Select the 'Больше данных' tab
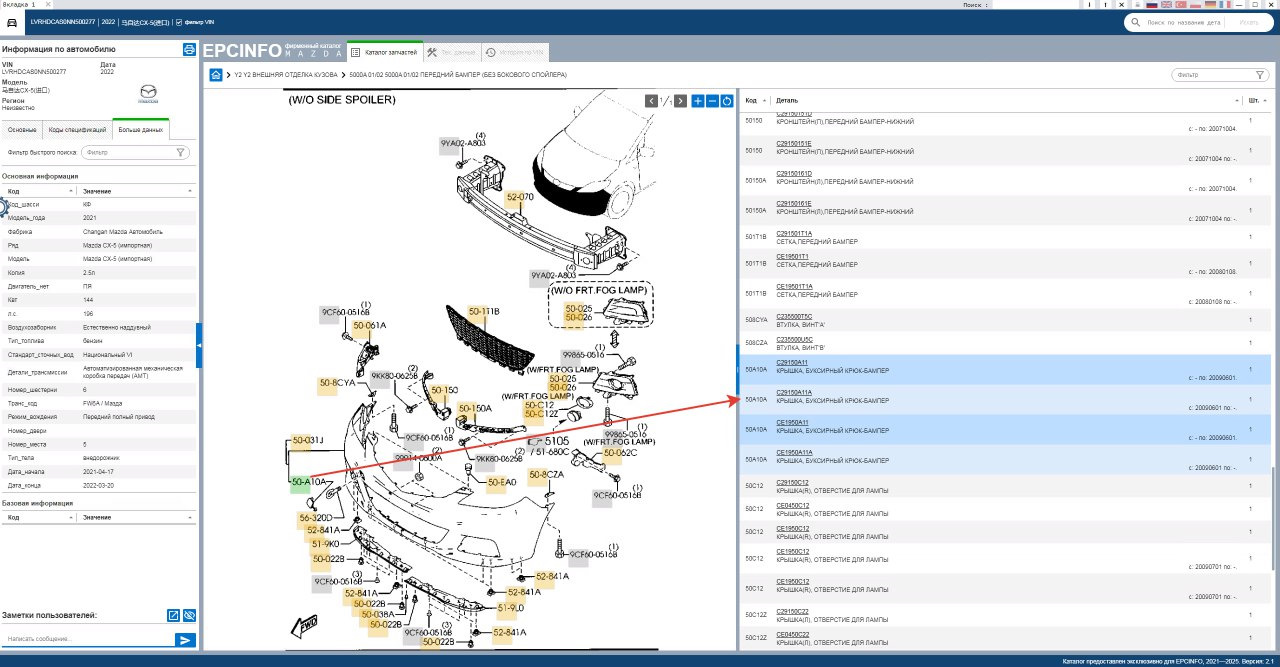Image resolution: width=1280 pixels, height=667 pixels. (x=140, y=130)
